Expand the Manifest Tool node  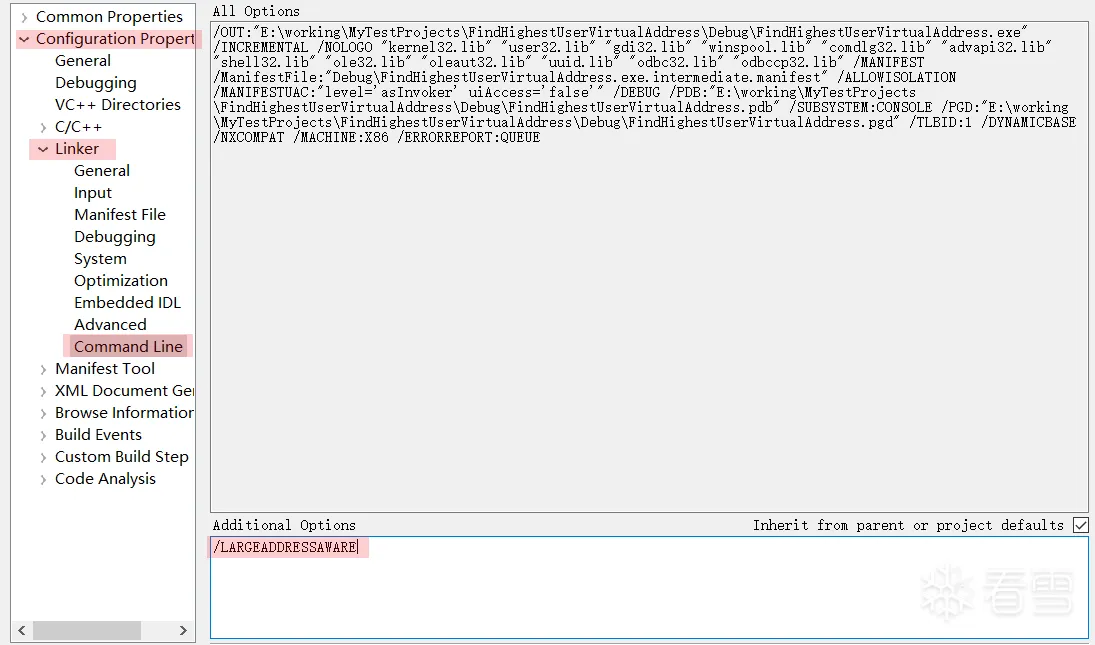tap(43, 369)
